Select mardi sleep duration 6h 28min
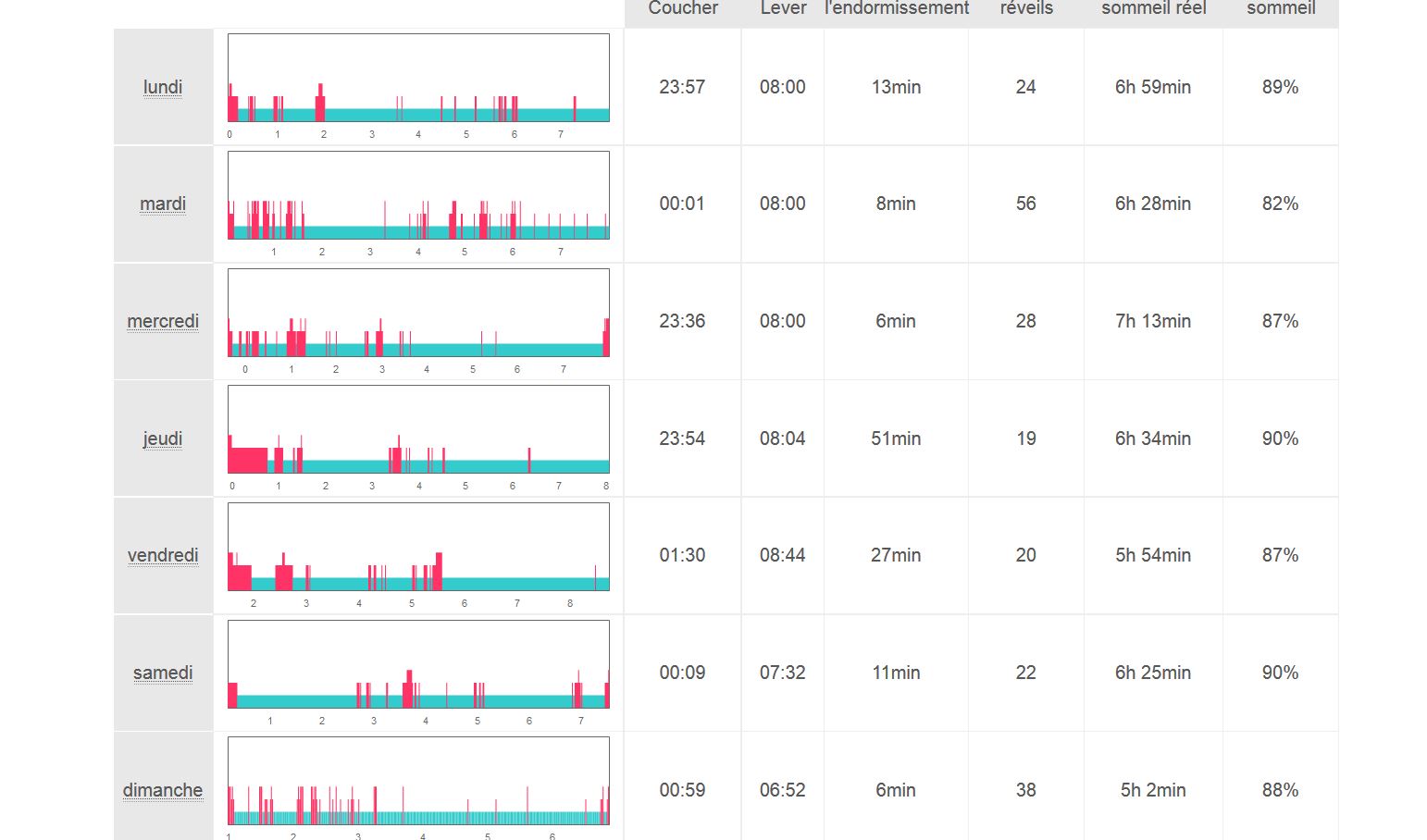This screenshot has width=1427, height=840. [1153, 204]
